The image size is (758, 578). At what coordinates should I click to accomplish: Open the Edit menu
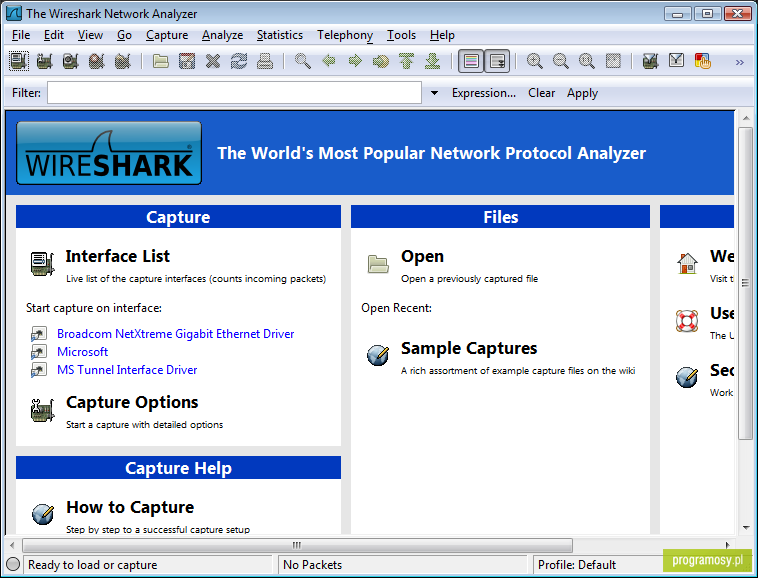[54, 35]
